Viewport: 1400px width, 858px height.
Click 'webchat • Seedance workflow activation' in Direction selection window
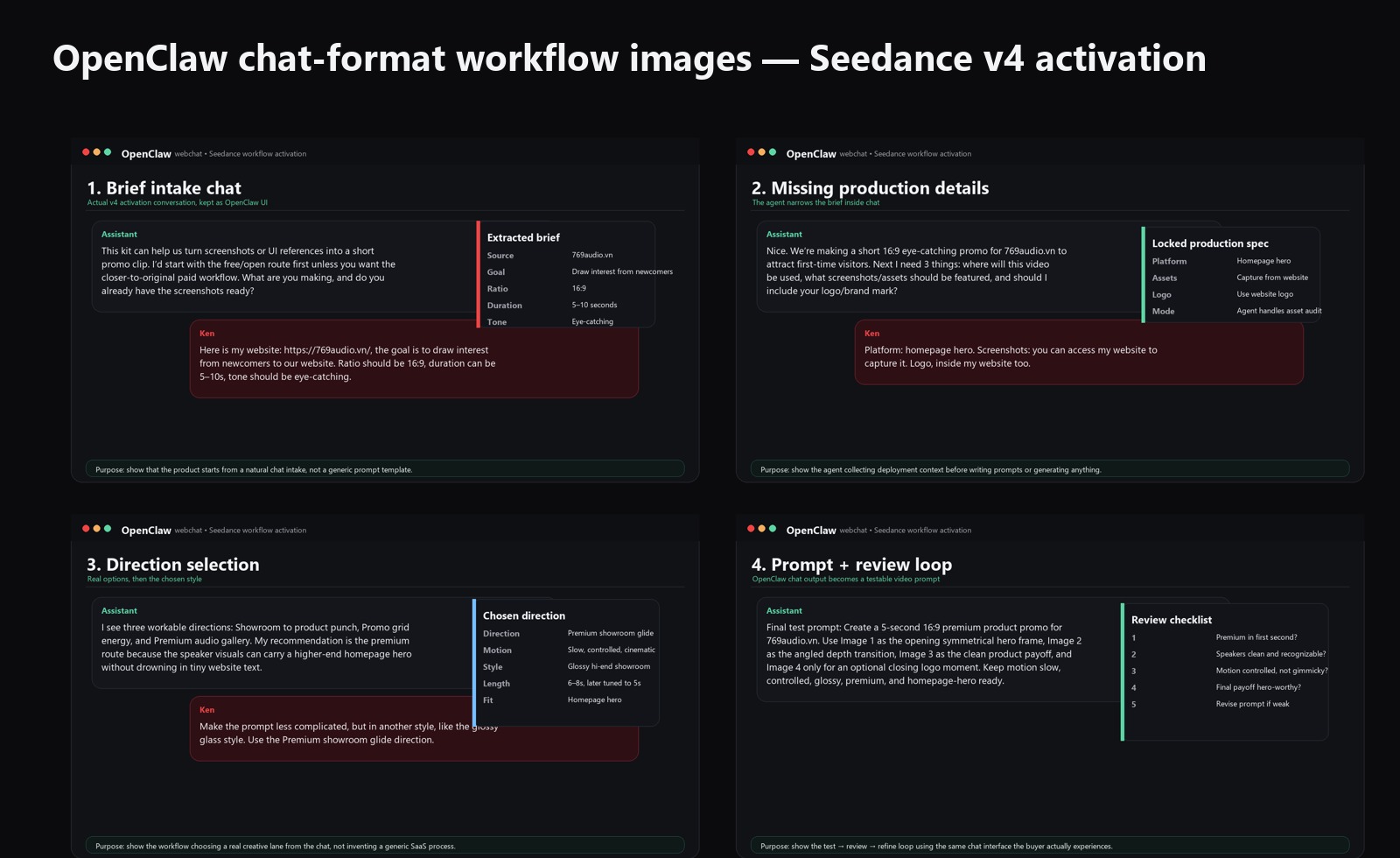tap(241, 531)
